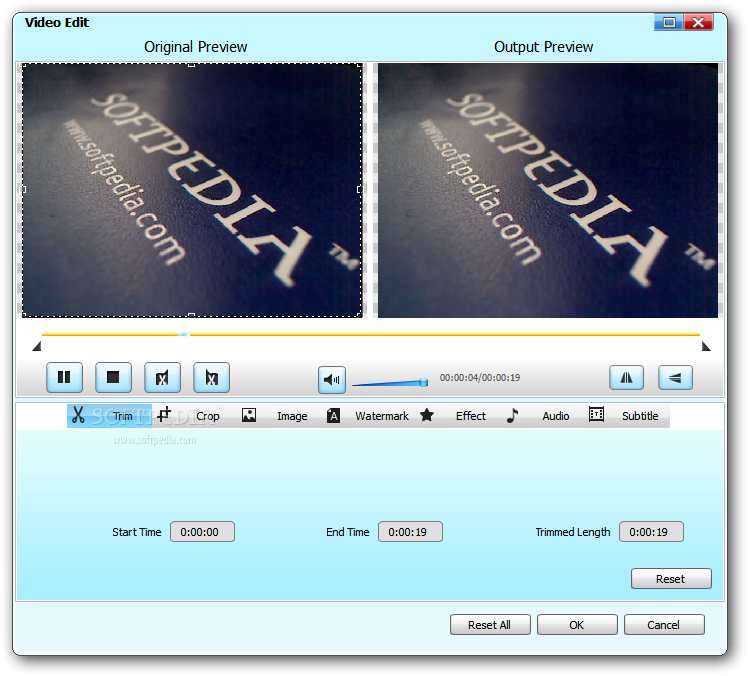Click the Start Time field

[202, 531]
